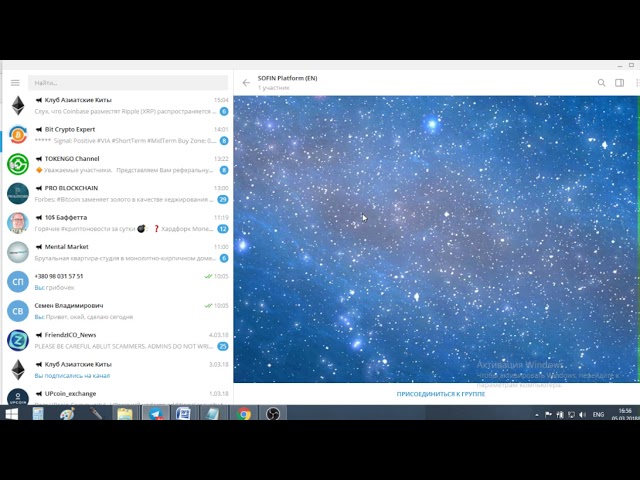
Task: Open the 'Bit Crypto Expert' channel avatar
Action: [x=18, y=135]
